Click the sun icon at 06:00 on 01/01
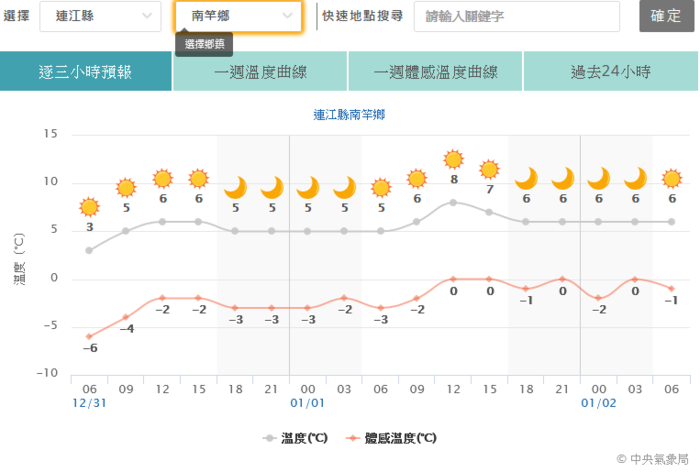Image resolution: width=700 pixels, height=472 pixels. pos(381,188)
